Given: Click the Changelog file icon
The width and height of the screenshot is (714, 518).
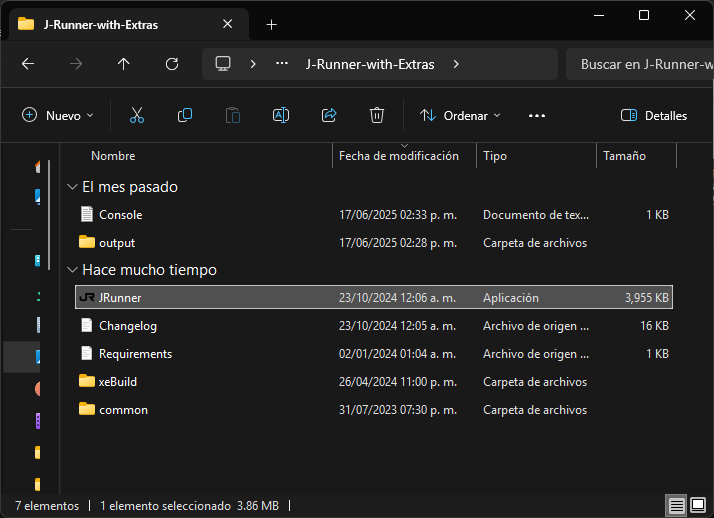Looking at the screenshot, I should [87, 325].
